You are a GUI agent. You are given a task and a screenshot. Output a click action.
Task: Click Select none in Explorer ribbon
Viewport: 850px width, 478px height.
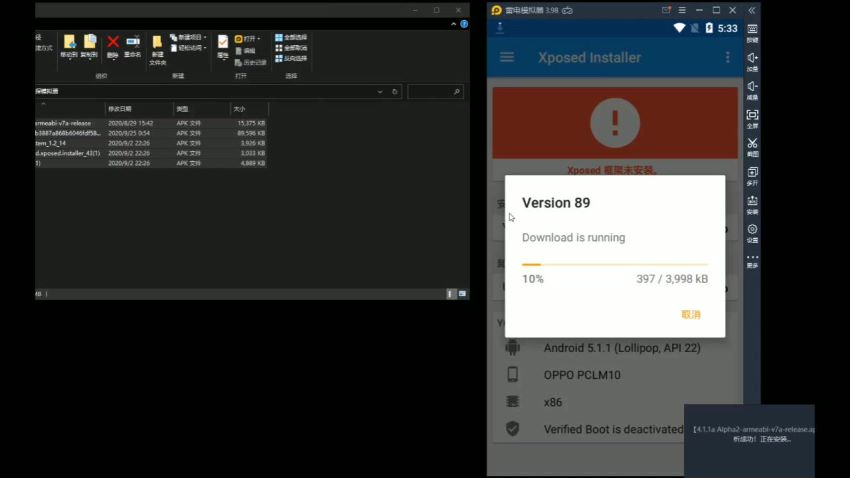click(x=291, y=48)
